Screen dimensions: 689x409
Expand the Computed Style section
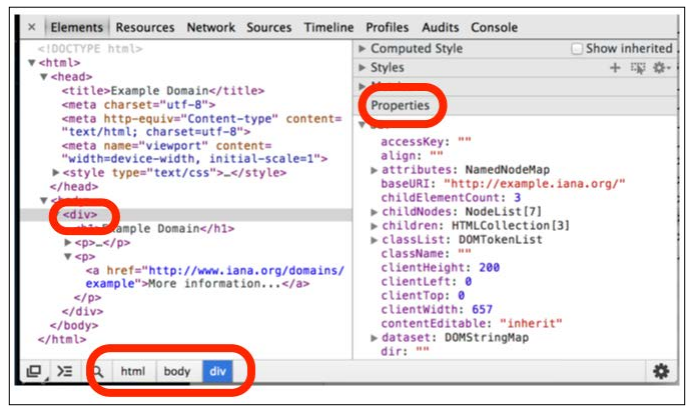(x=363, y=48)
